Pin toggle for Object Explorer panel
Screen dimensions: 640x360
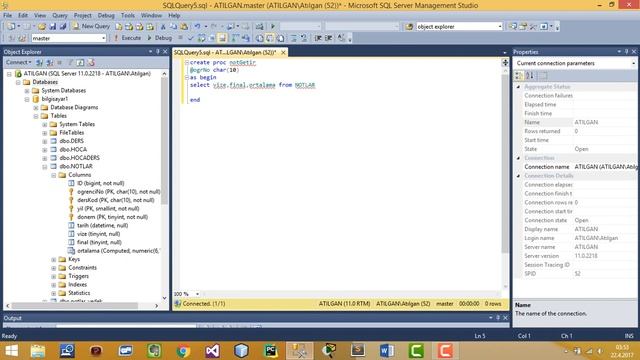(x=158, y=51)
